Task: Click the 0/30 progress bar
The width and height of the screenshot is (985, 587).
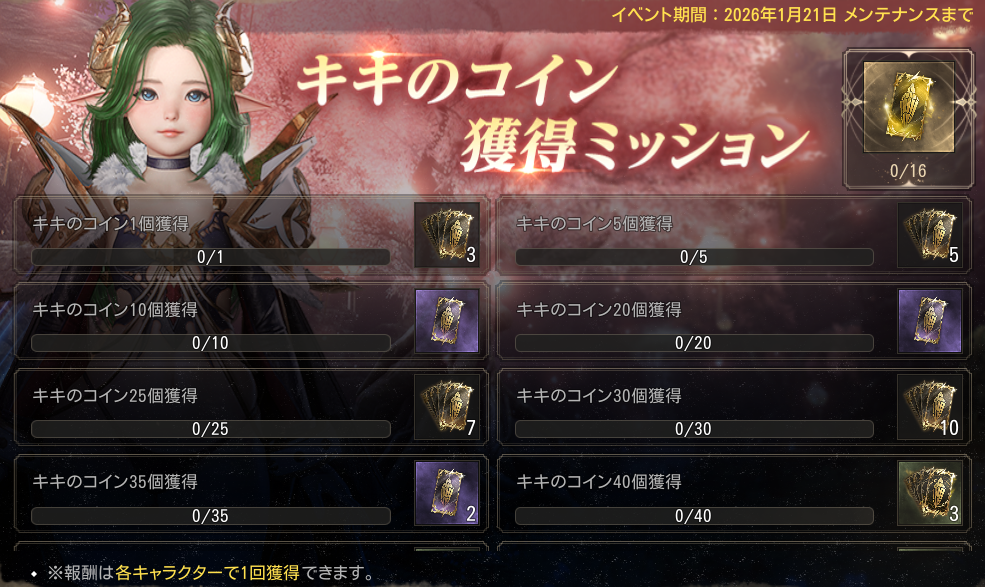Action: 694,429
